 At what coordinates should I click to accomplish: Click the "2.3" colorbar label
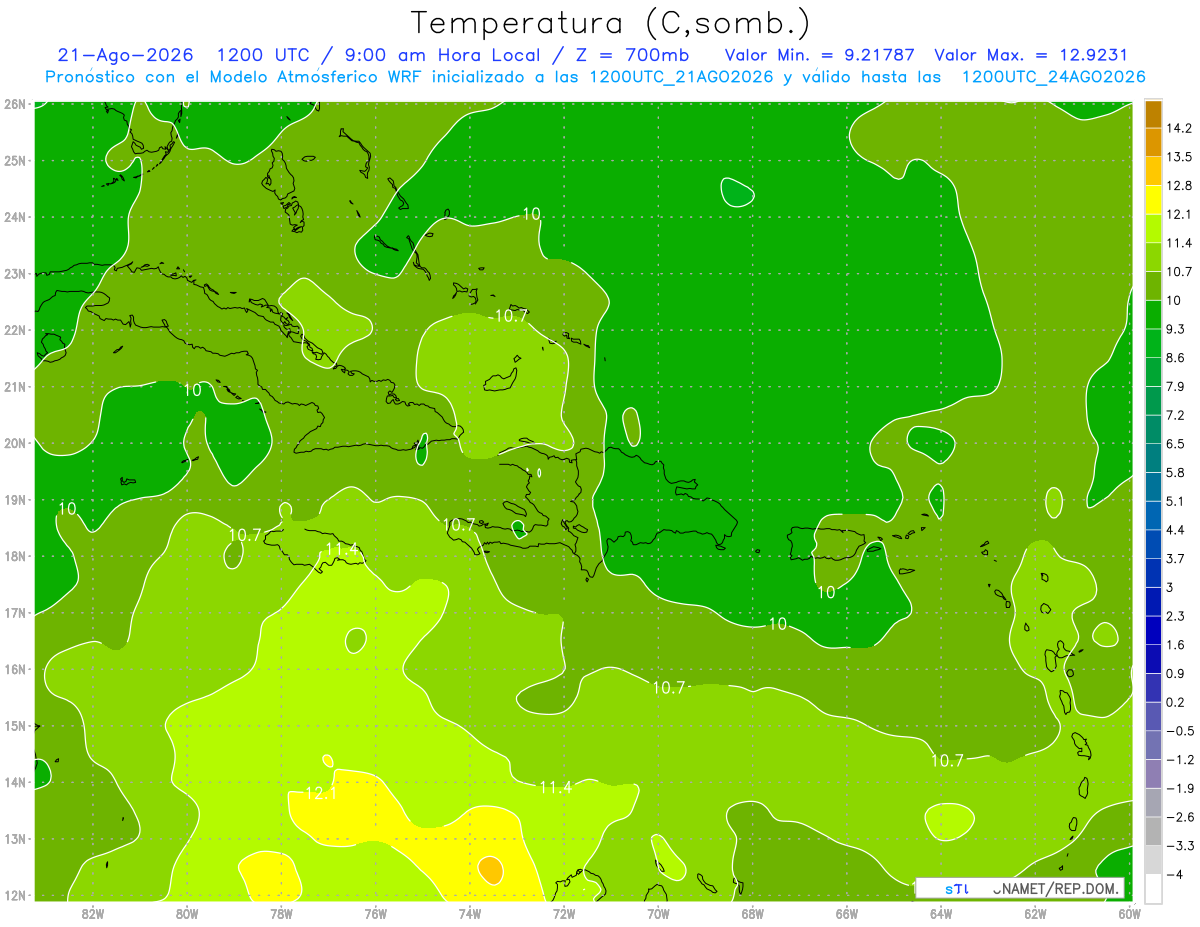pos(1176,616)
